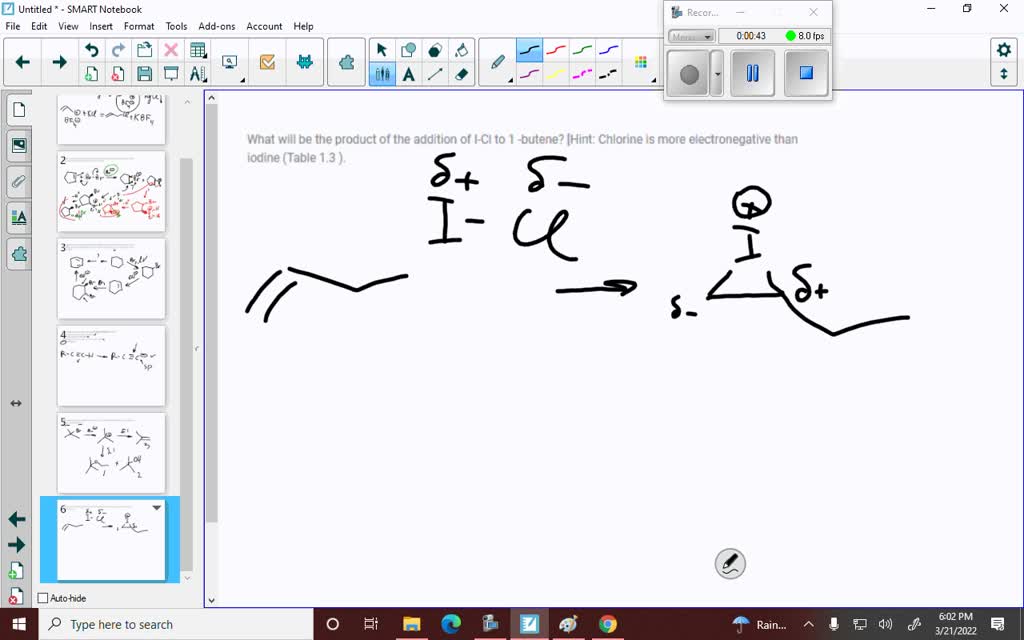Viewport: 1024px width, 640px height.
Task: Select the red pen color swatch
Action: click(x=556, y=50)
